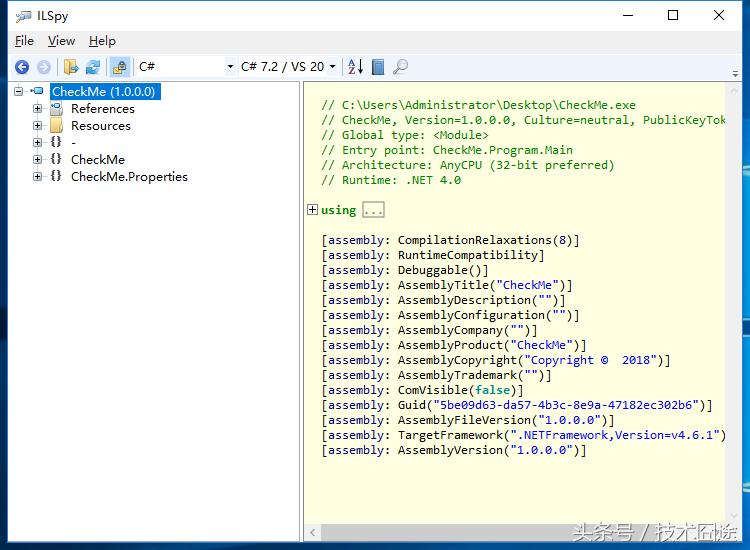Minimize the ILSpy window
The image size is (750, 550).
628,15
